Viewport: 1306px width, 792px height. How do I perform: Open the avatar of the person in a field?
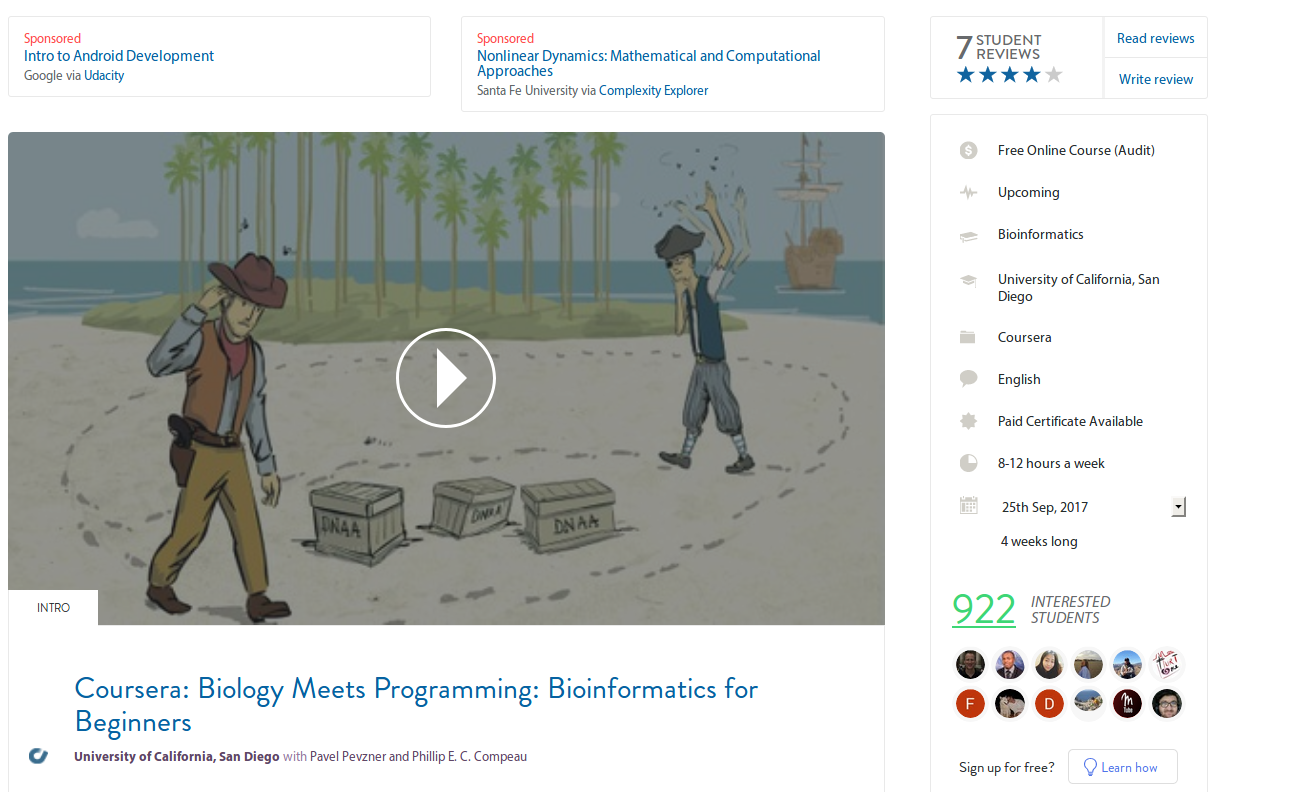coord(1088,664)
